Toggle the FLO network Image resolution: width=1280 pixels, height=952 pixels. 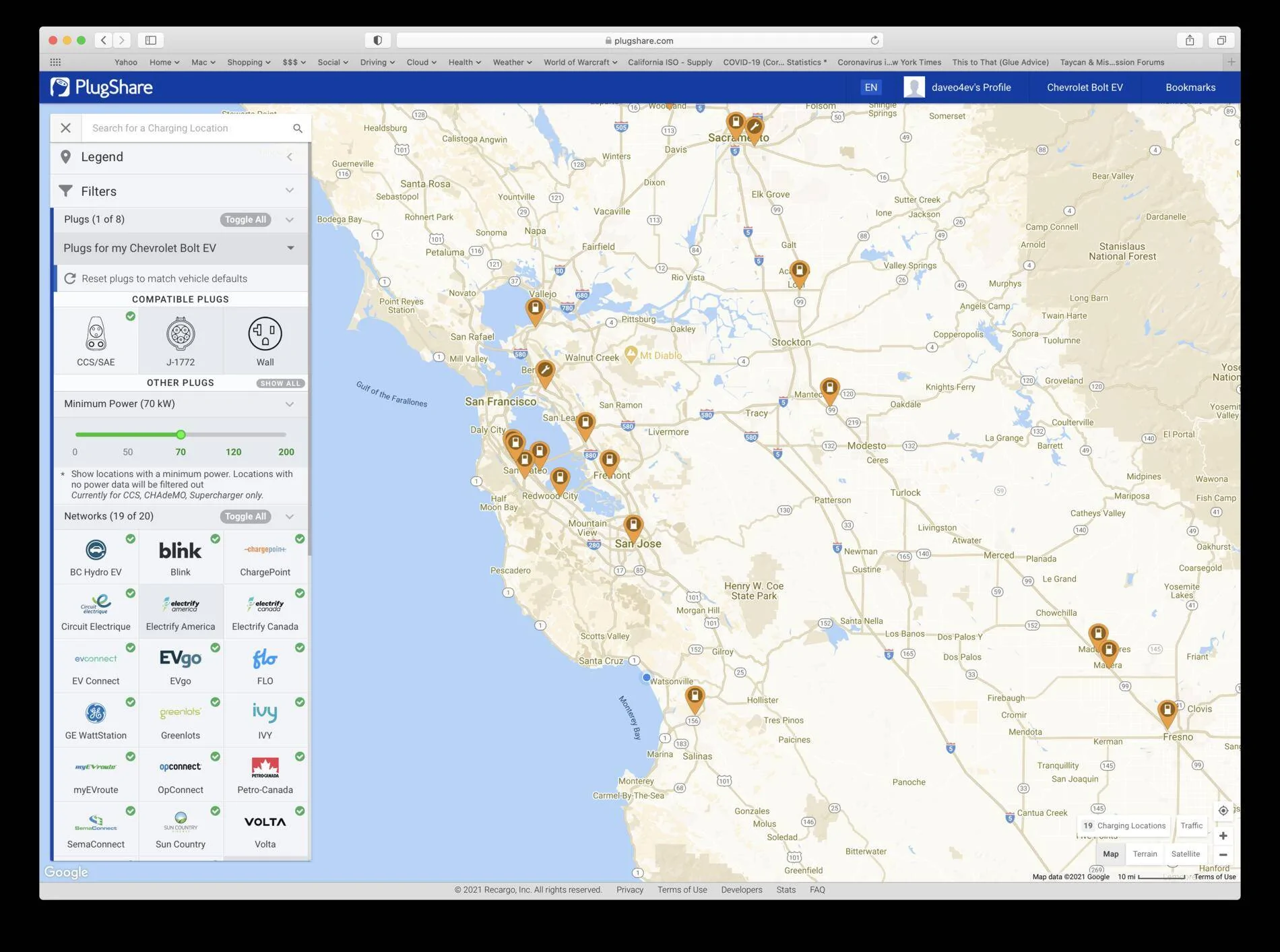(x=265, y=666)
